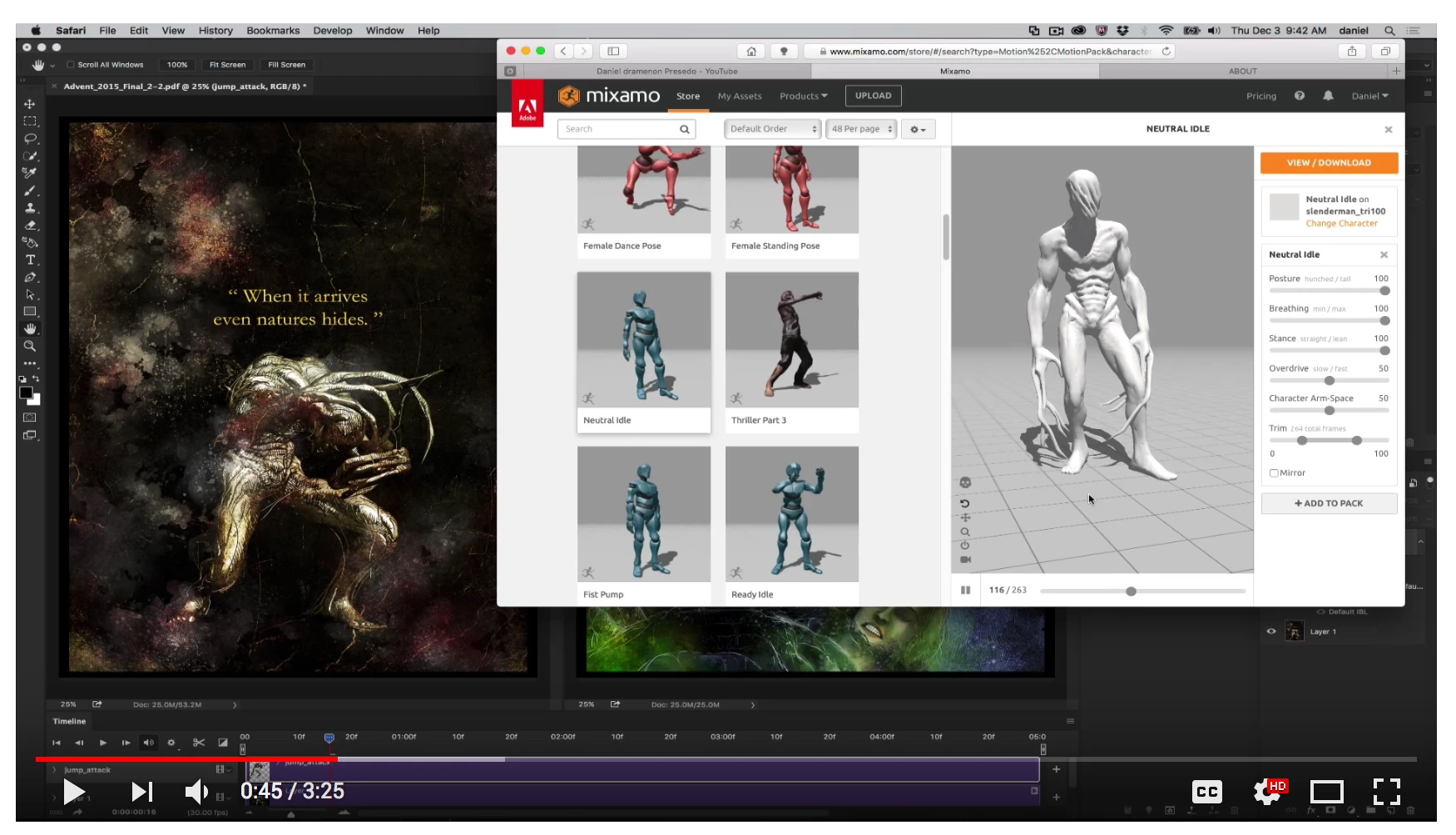
Task: Open the Bookmarks menu in menu bar
Action: point(273,31)
